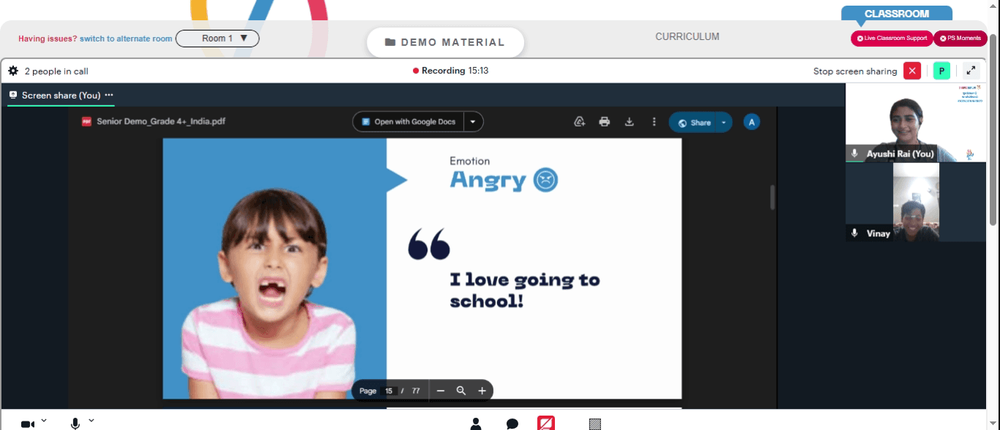The width and height of the screenshot is (1000, 430).
Task: Click the PDF page number field
Action: (x=390, y=390)
